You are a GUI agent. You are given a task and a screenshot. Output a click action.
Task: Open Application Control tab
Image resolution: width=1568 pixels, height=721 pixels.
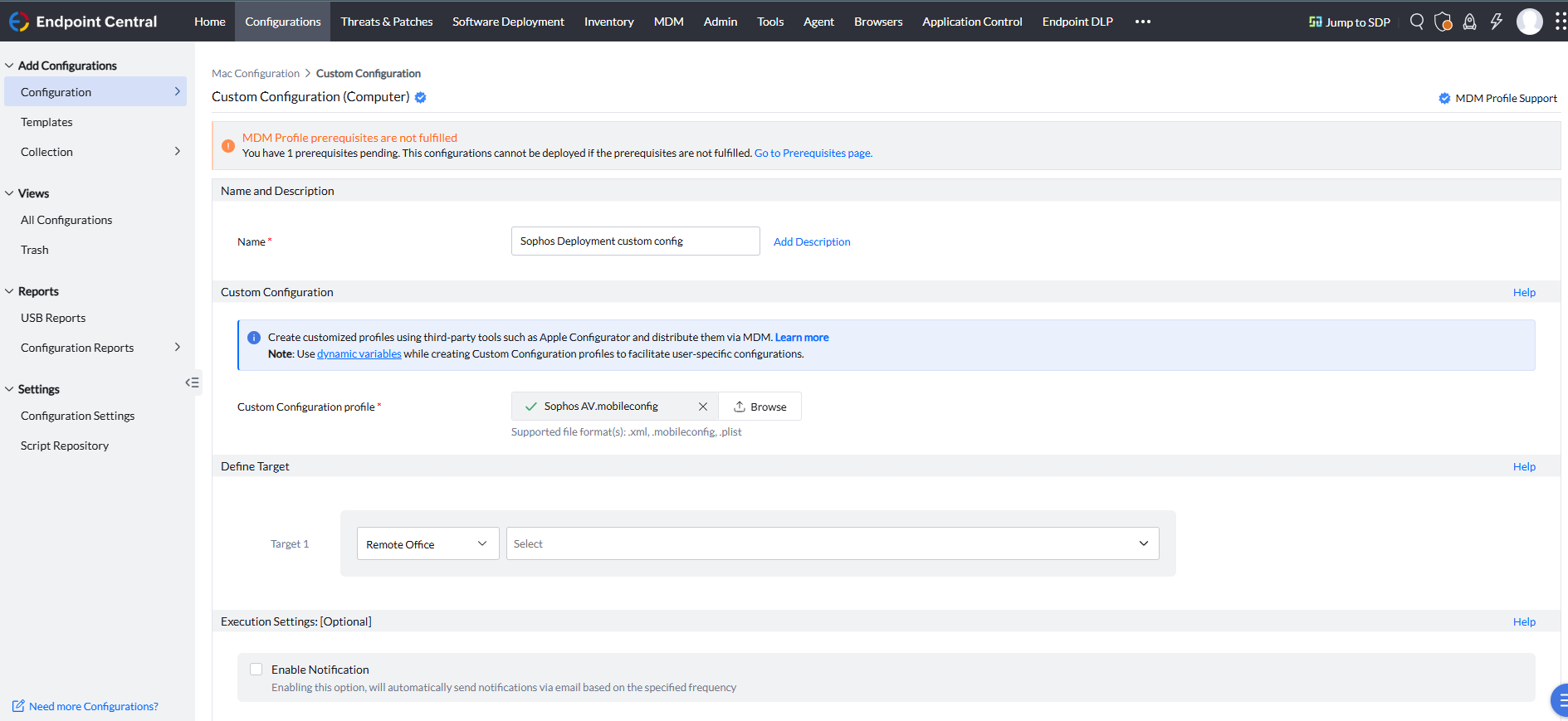coord(972,22)
